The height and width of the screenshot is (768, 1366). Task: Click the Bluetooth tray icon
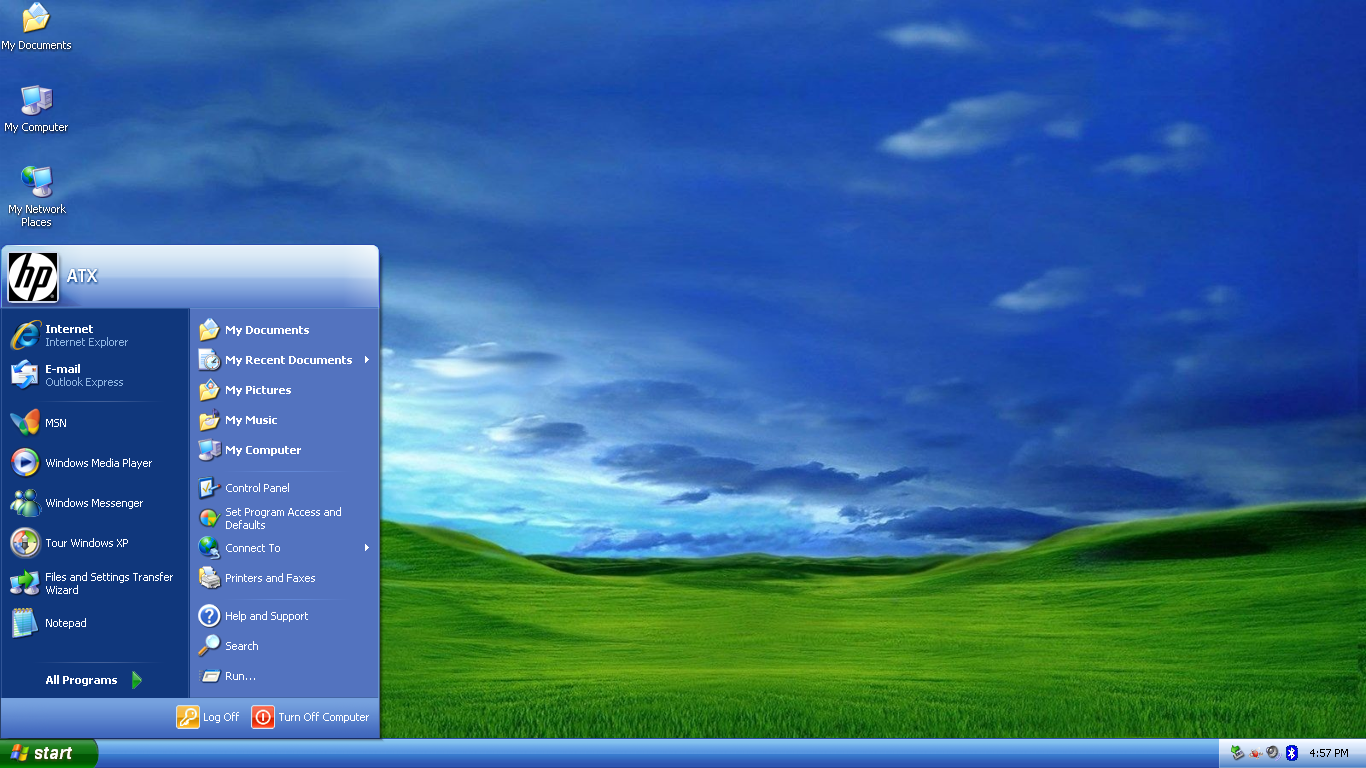pos(1291,753)
